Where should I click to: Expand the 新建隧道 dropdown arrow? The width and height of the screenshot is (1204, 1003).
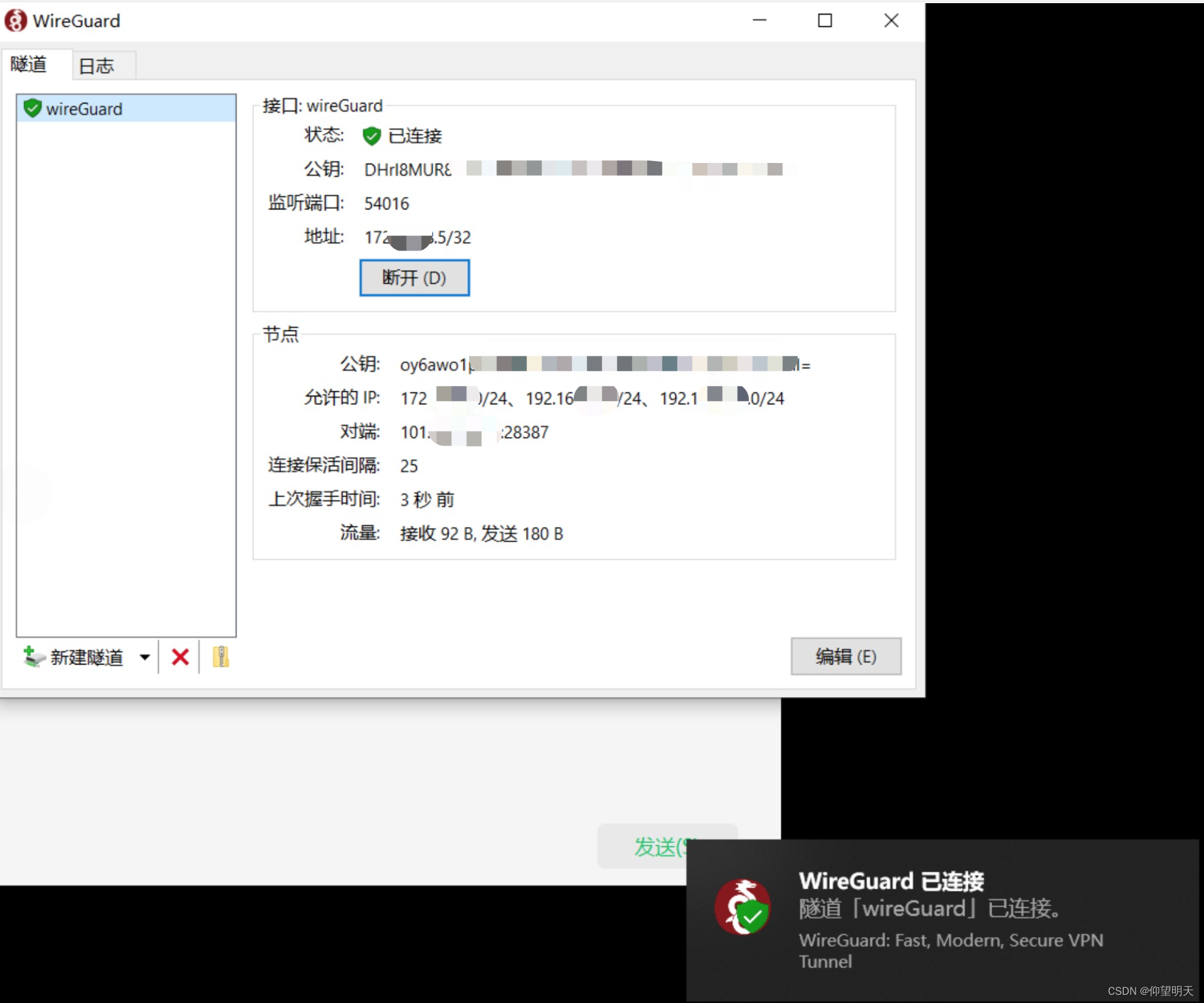click(x=145, y=657)
